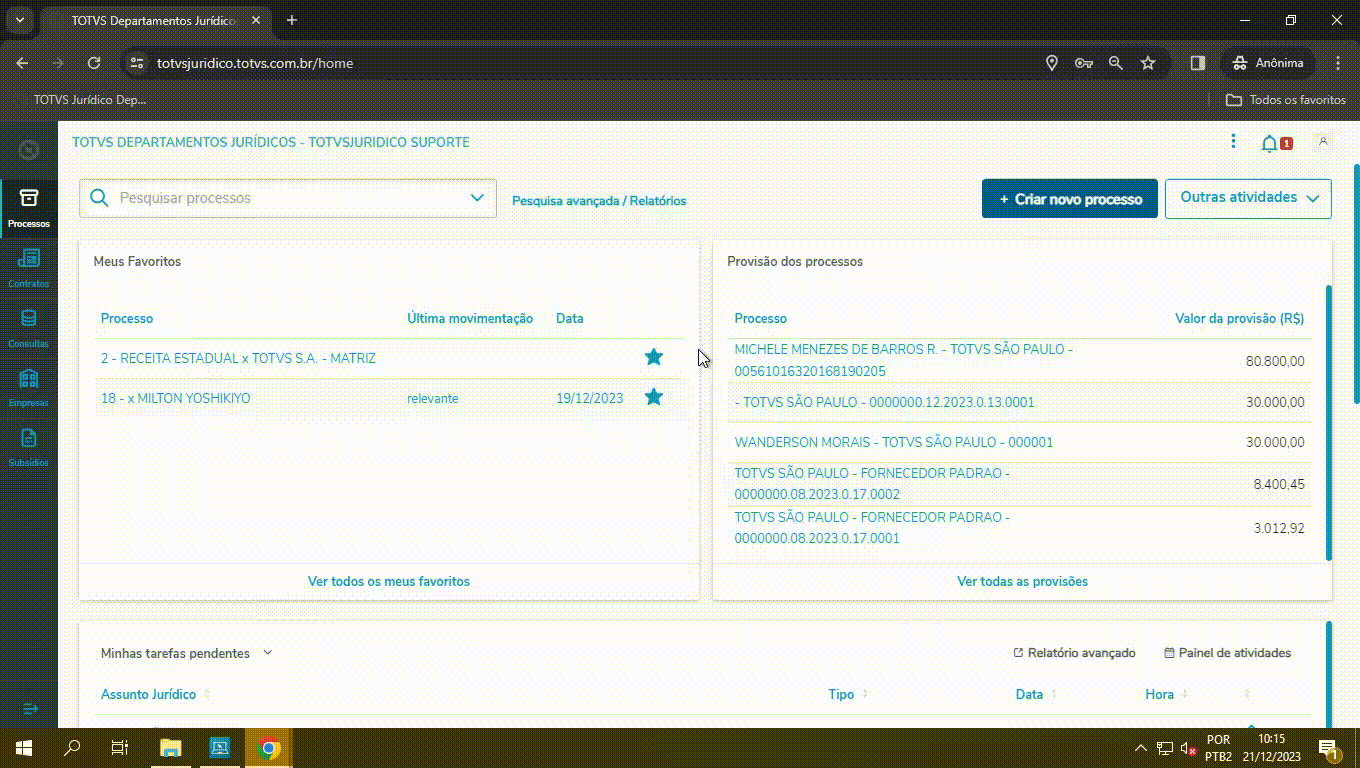Click the magnifier icon in process search
Viewport: 1360px width, 768px height.
click(99, 198)
